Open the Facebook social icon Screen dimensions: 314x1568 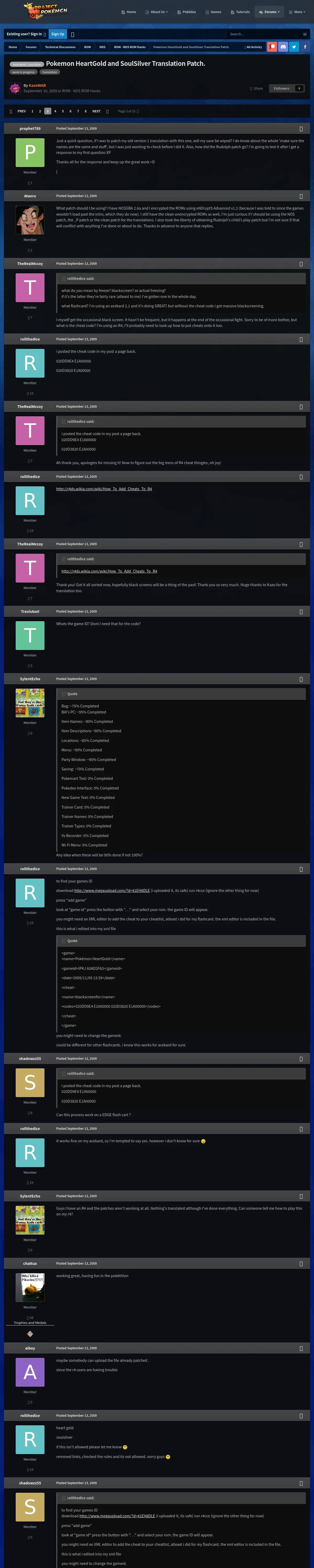tap(305, 47)
